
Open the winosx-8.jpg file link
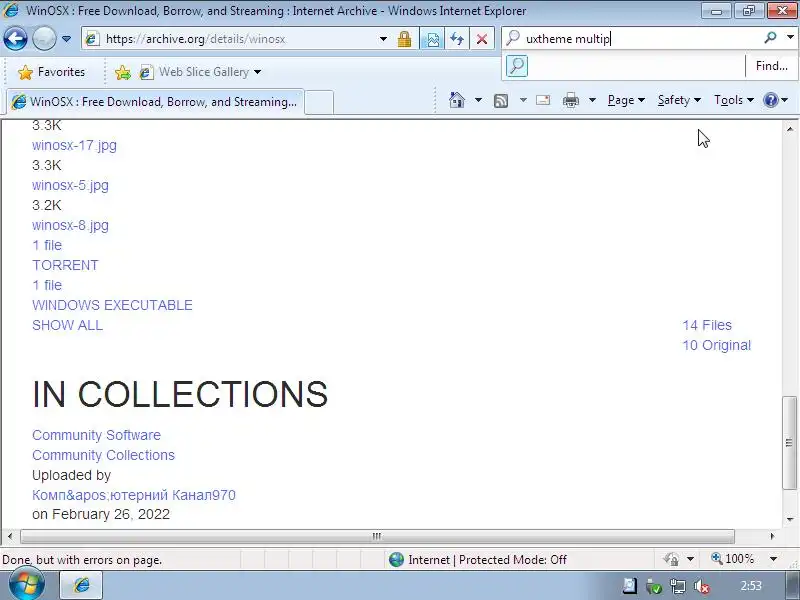coord(70,225)
